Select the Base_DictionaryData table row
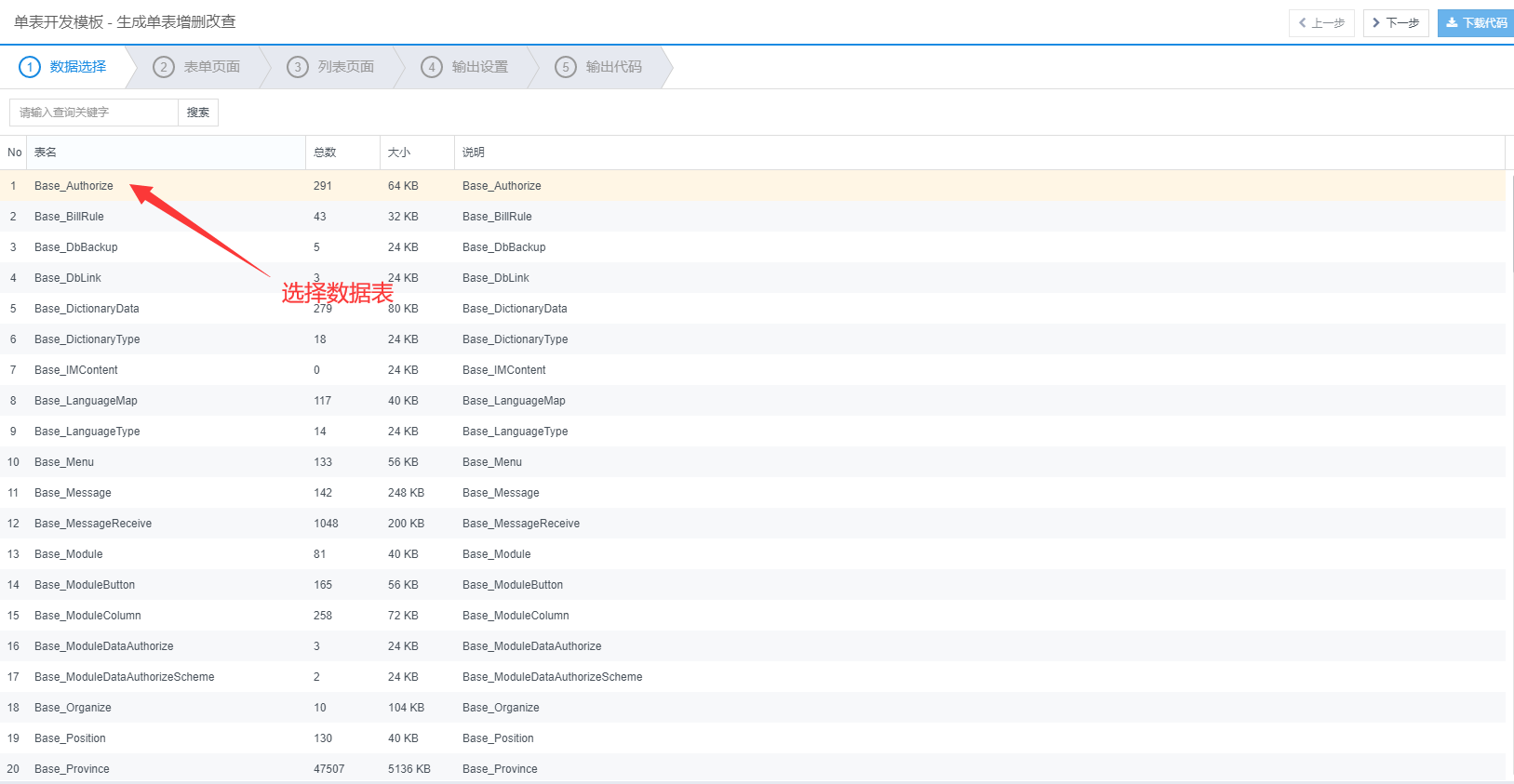 [x=87, y=309]
